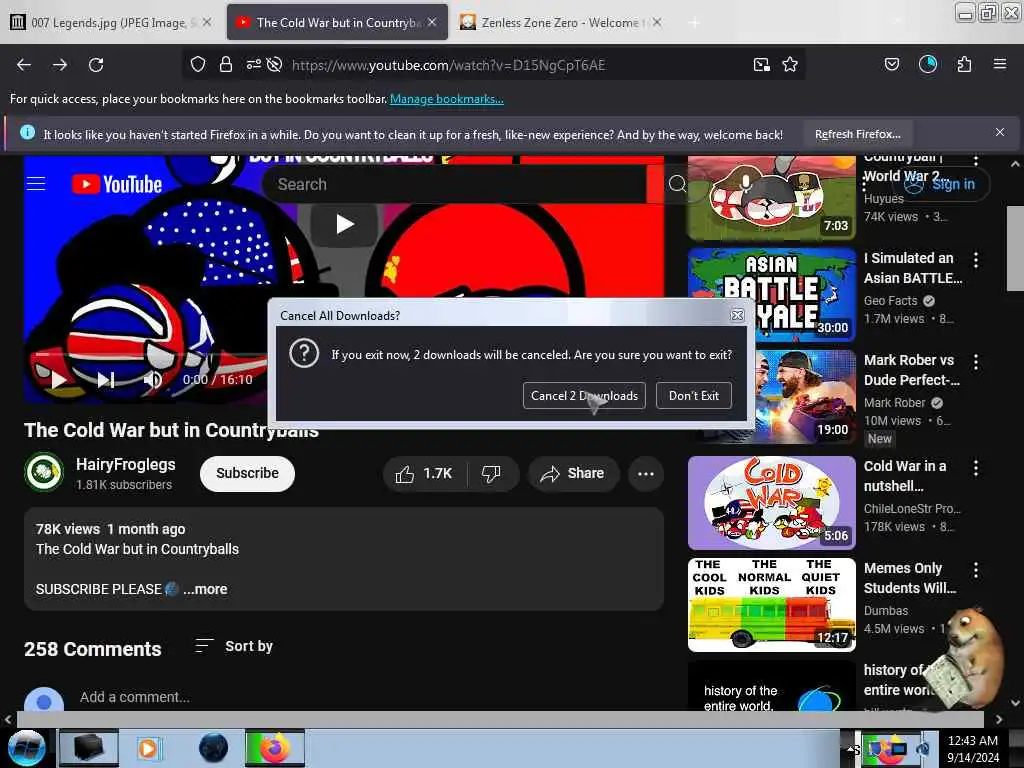The width and height of the screenshot is (1024, 768).
Task: Open options menu for Cold War nutshell video
Action: point(976,468)
